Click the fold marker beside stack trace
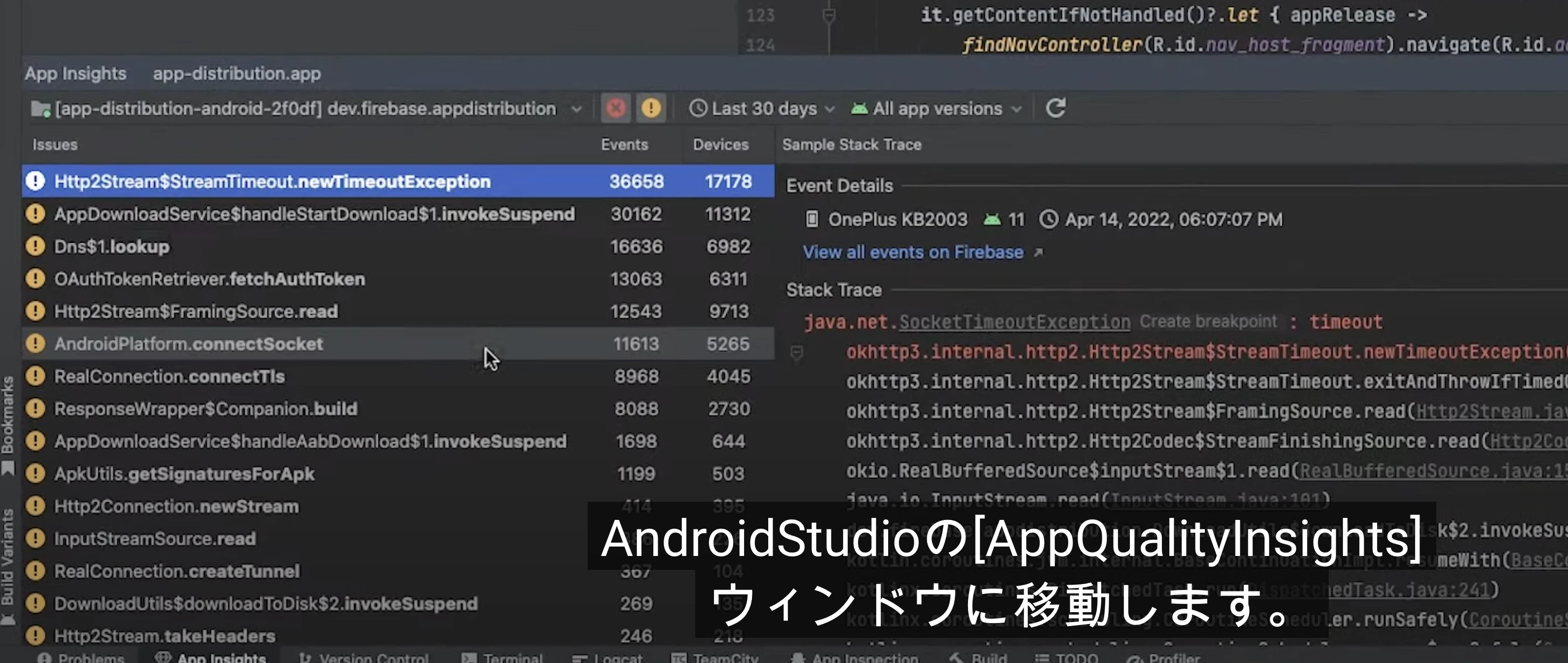Screen dimensions: 1568x663 tap(796, 353)
